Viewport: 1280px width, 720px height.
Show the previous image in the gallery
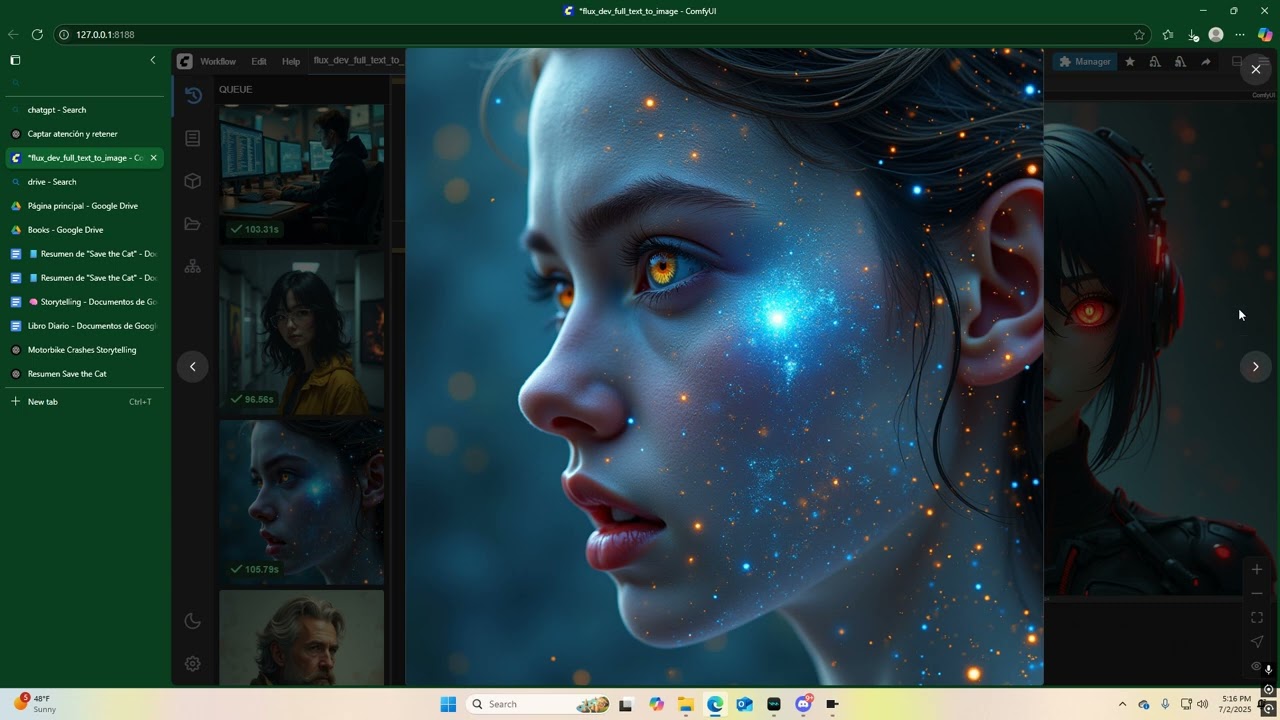193,366
